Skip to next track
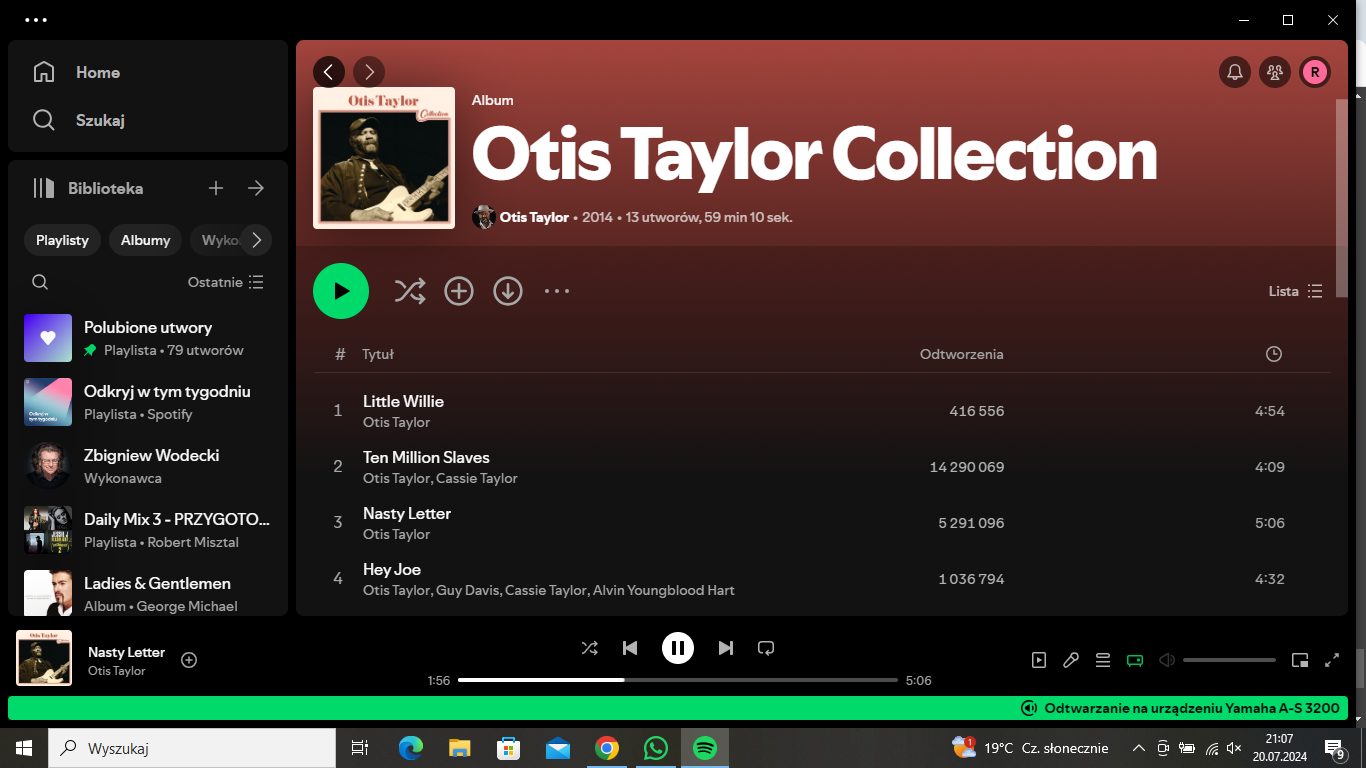 tap(726, 648)
